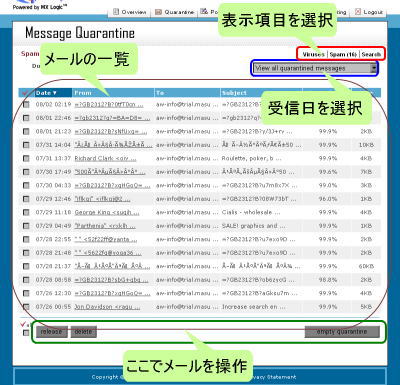The image size is (400, 385).
Task: Open the Spam (16) link
Action: pyautogui.click(x=343, y=54)
